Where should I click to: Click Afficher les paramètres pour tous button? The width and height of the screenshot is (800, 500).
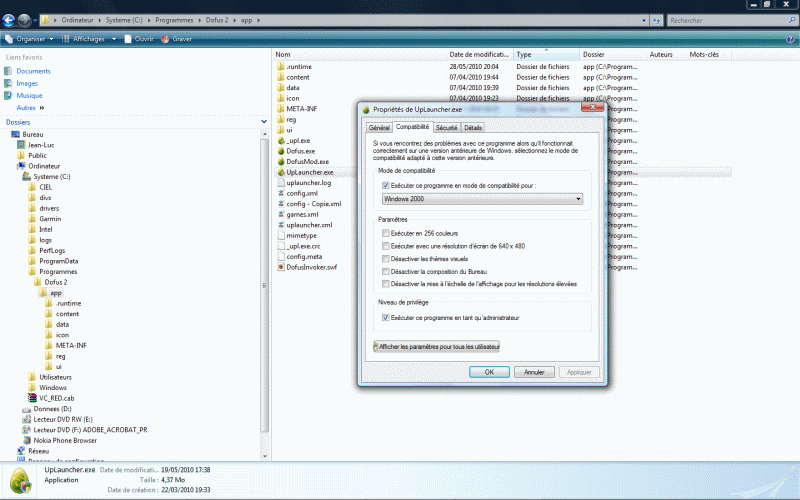[436, 346]
